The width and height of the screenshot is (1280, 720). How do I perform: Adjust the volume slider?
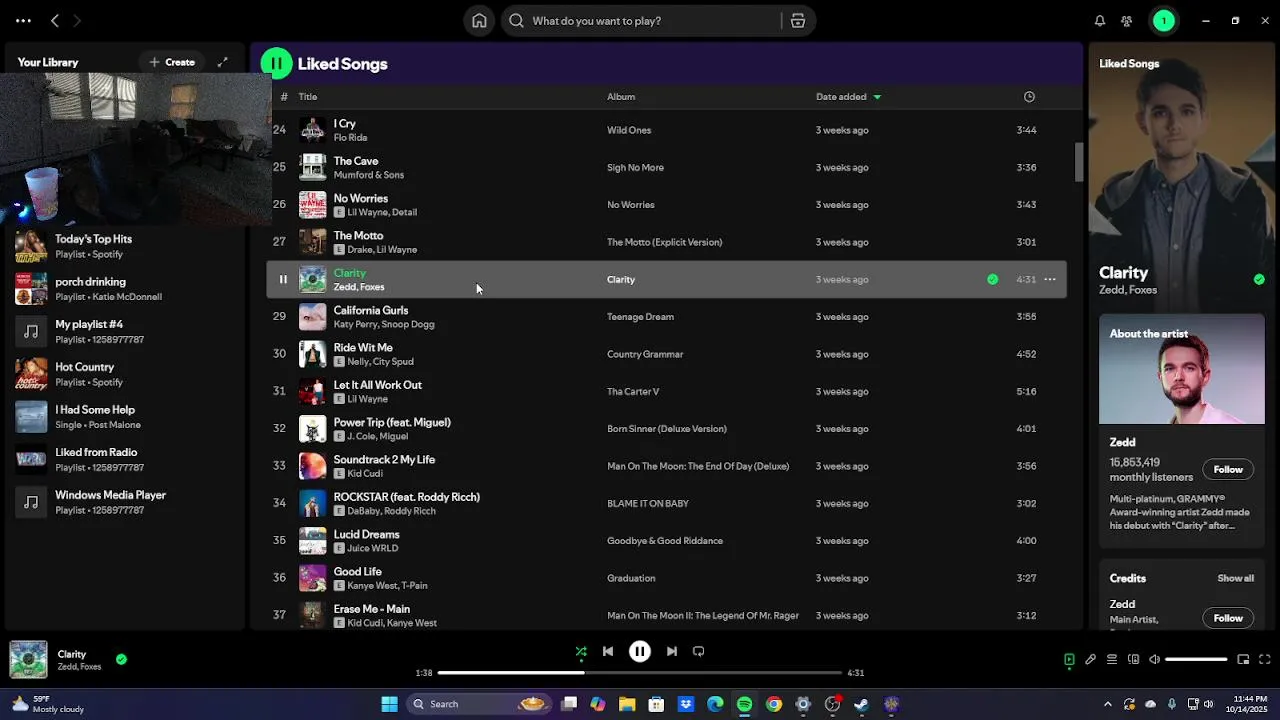tap(1196, 660)
